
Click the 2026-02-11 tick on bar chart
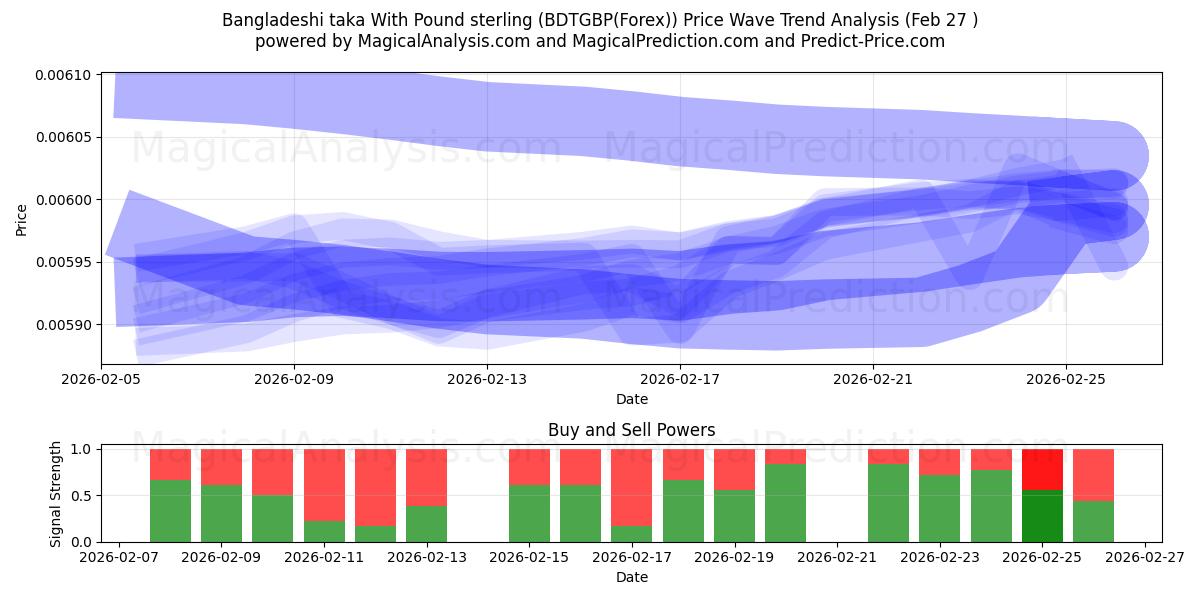click(324, 557)
